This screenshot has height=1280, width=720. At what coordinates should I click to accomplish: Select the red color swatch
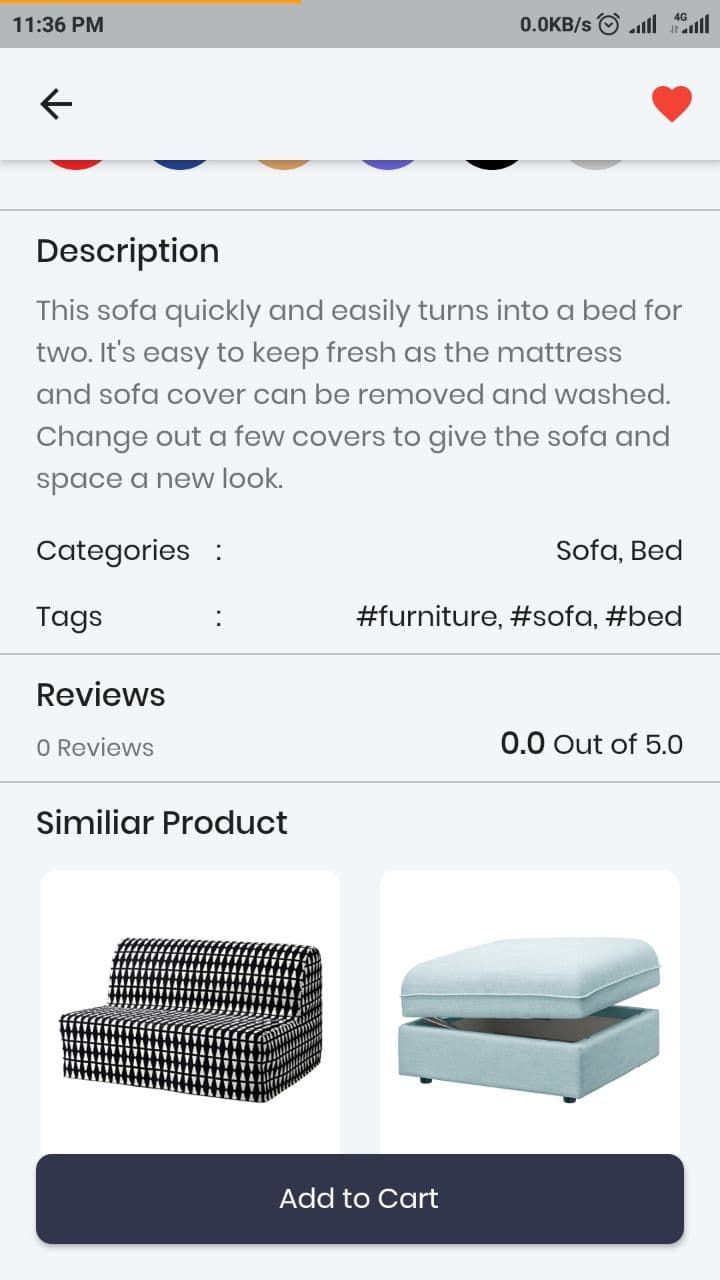76,164
